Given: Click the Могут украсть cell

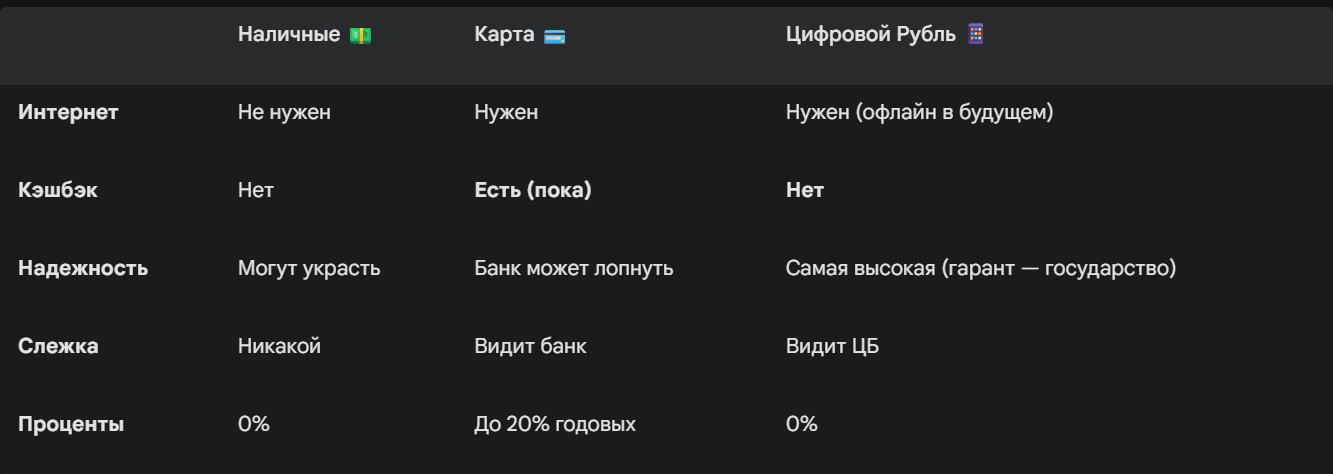Looking at the screenshot, I should point(309,268).
